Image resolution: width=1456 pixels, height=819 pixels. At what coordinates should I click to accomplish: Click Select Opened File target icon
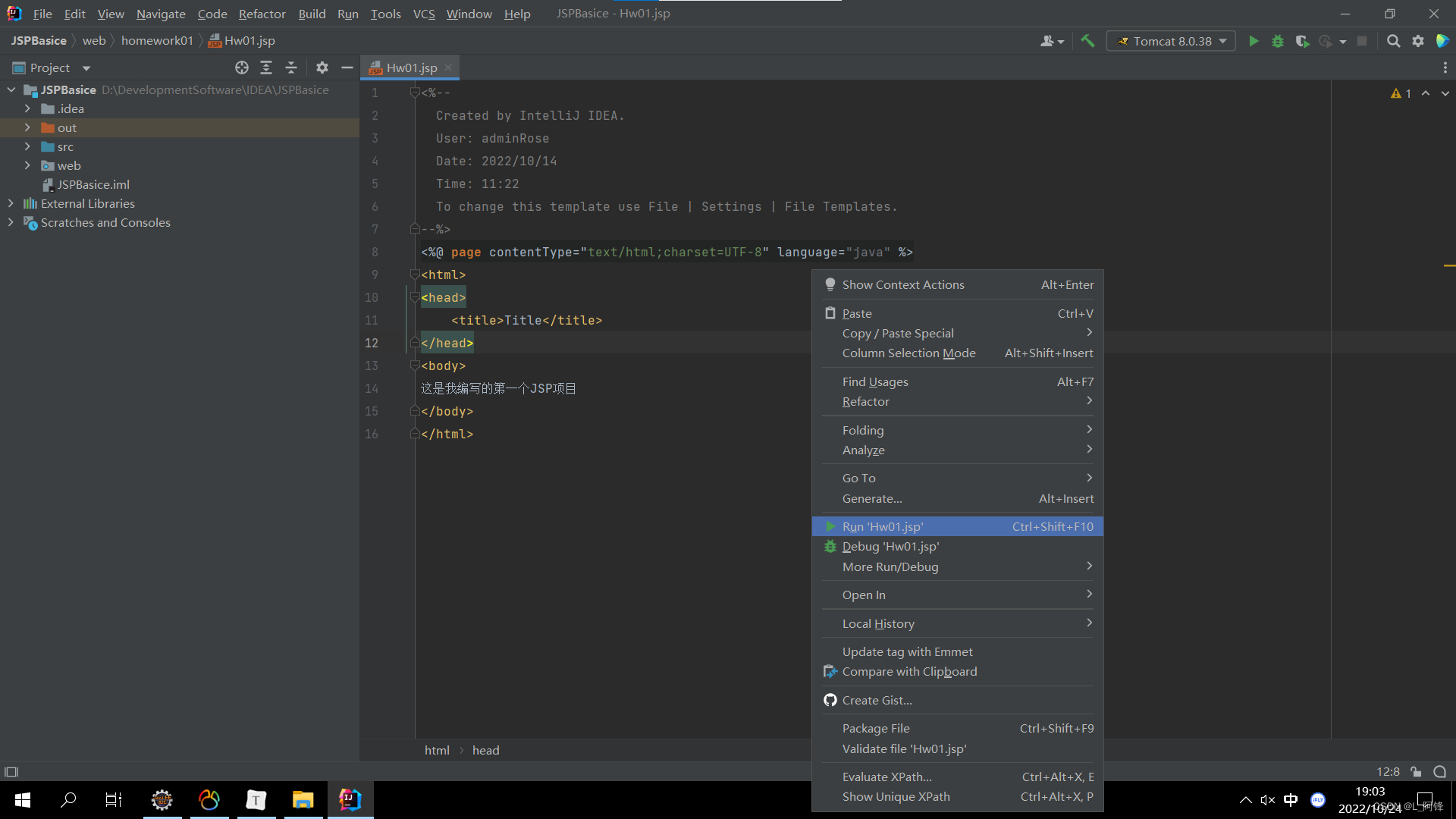click(242, 67)
